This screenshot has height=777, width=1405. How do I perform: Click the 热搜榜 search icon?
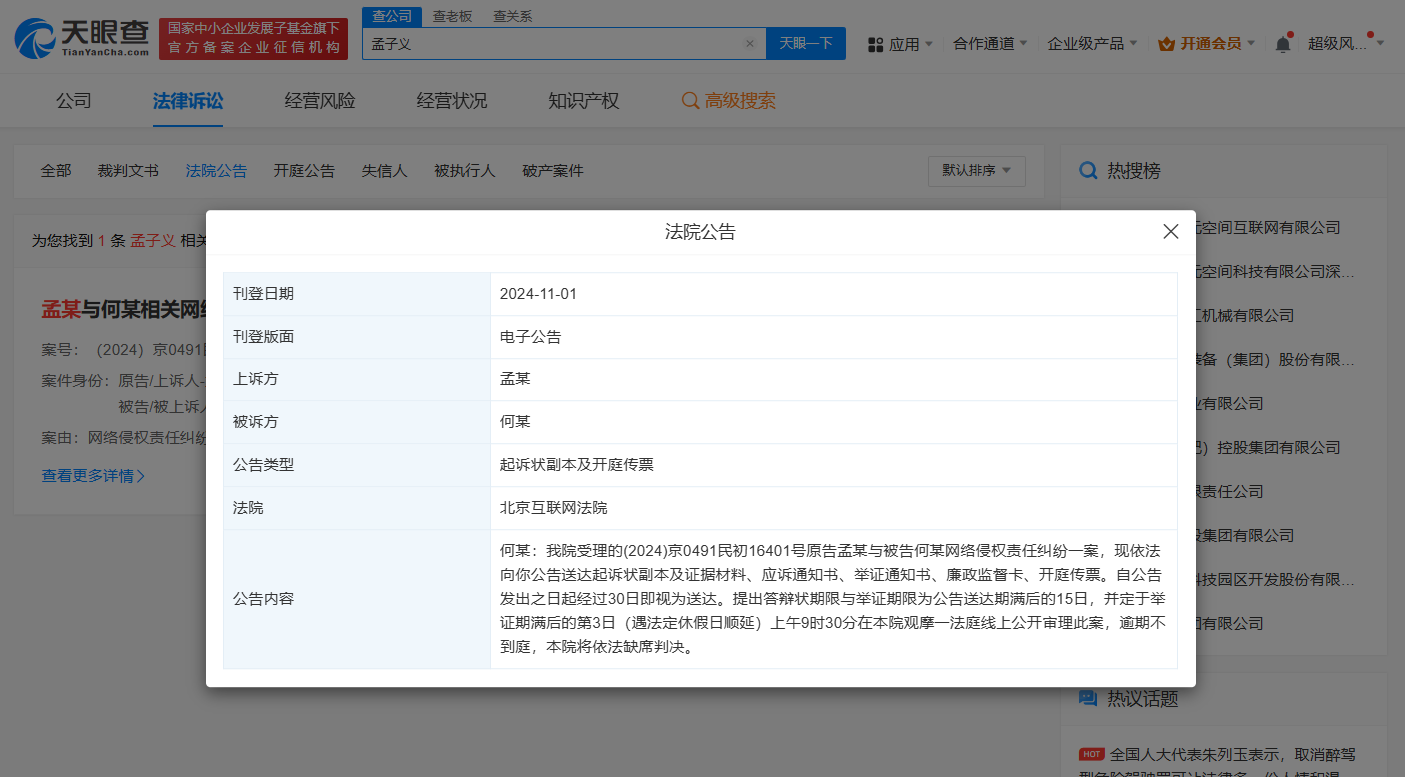coord(1088,171)
